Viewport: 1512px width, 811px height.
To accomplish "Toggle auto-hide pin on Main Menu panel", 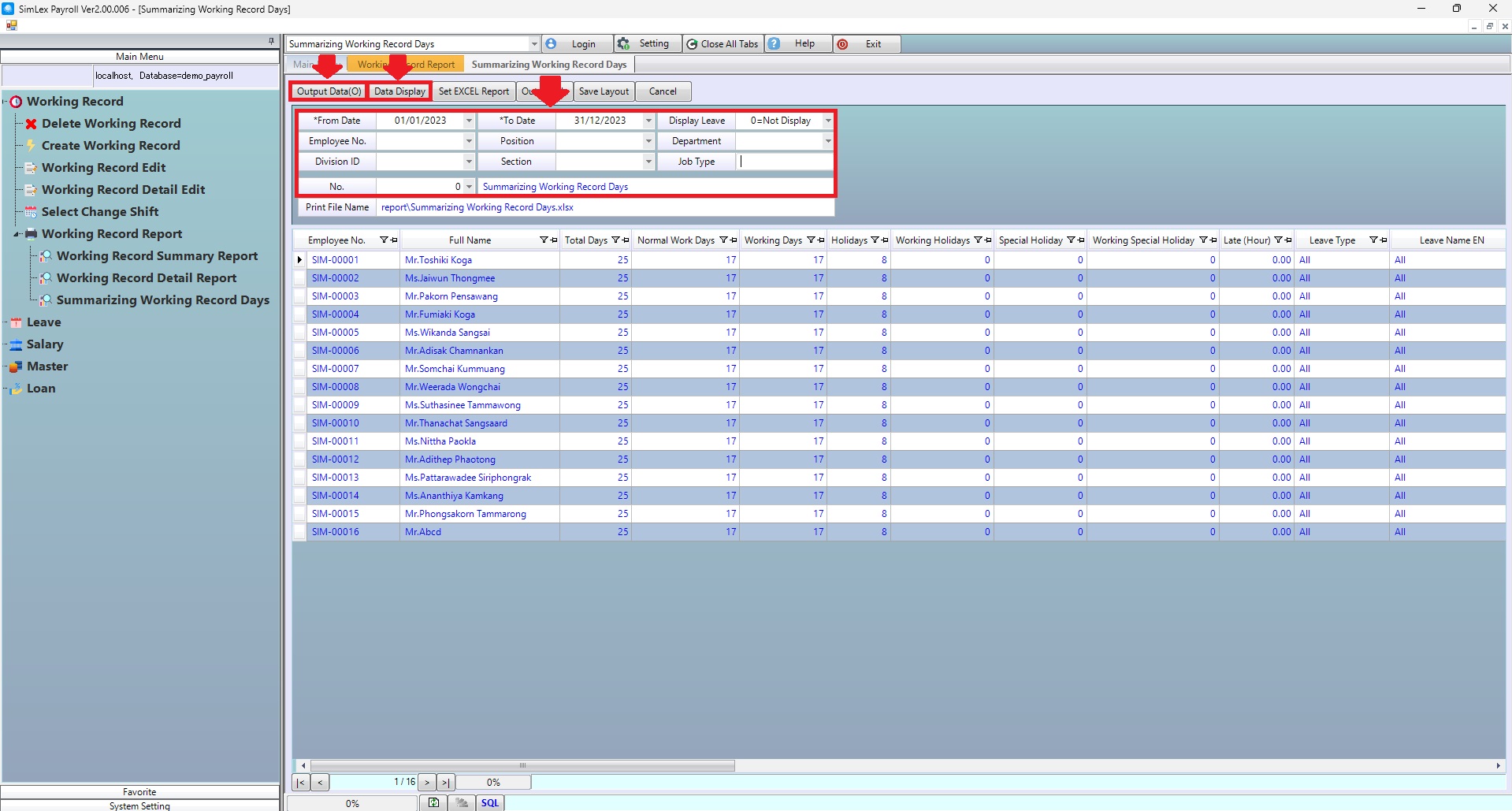I will click(271, 41).
